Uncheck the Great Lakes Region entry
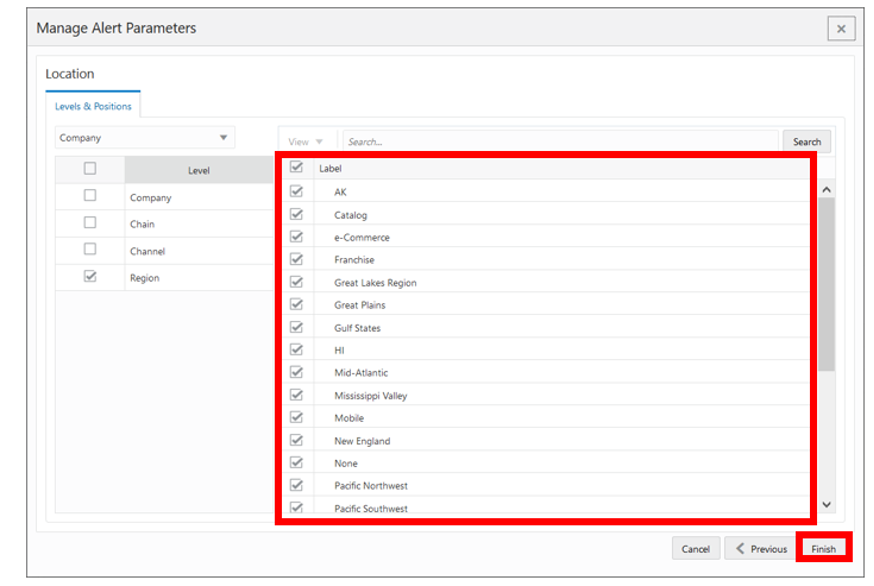 [295, 282]
